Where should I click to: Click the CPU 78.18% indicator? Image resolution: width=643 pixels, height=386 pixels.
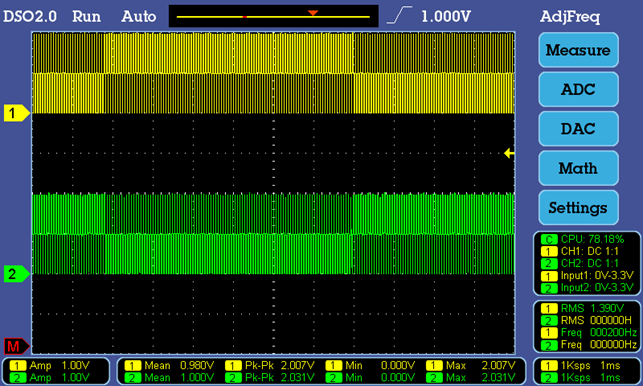click(592, 239)
